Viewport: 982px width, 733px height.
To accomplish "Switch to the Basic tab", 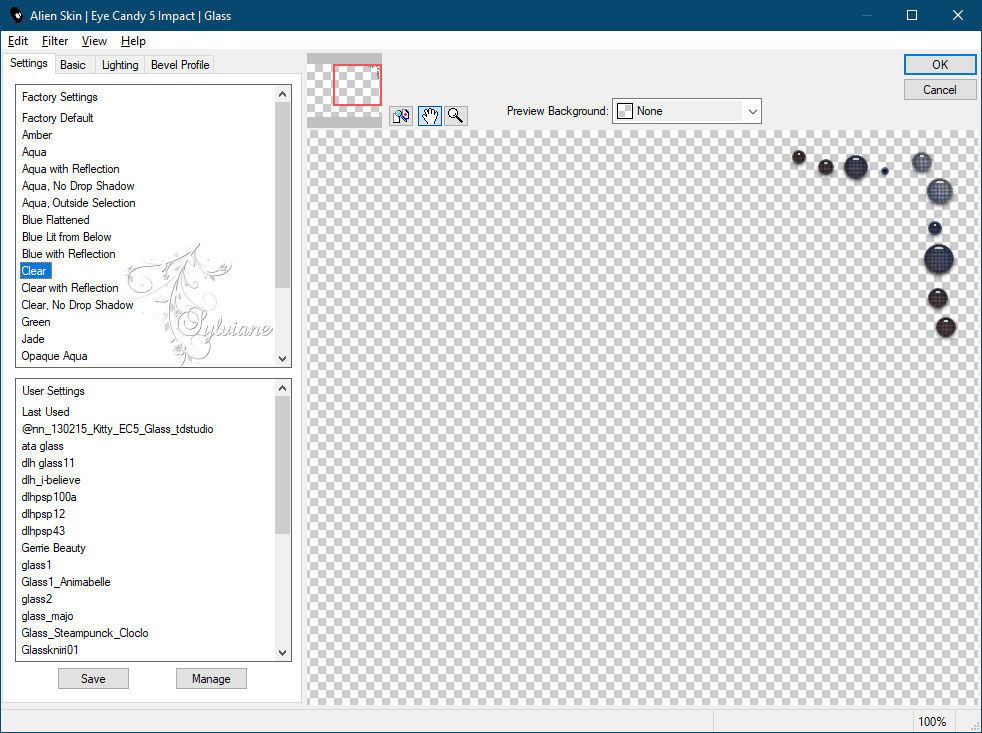I will coord(73,65).
